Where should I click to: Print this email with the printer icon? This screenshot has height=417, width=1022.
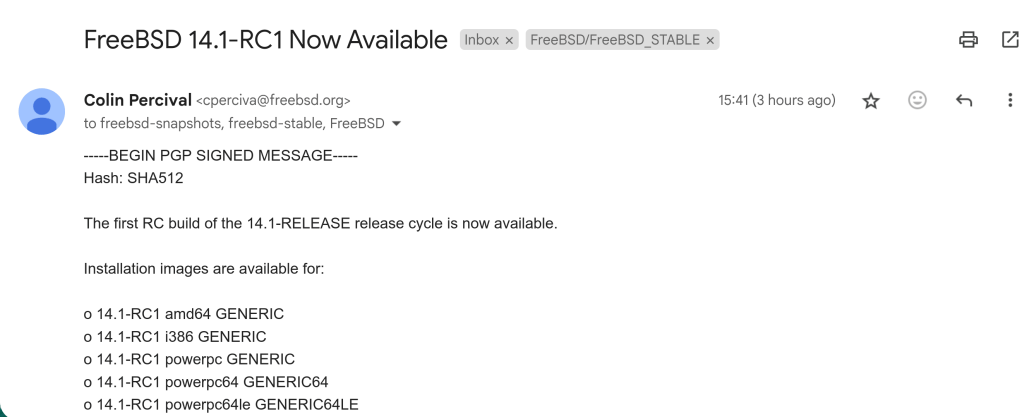tap(967, 41)
